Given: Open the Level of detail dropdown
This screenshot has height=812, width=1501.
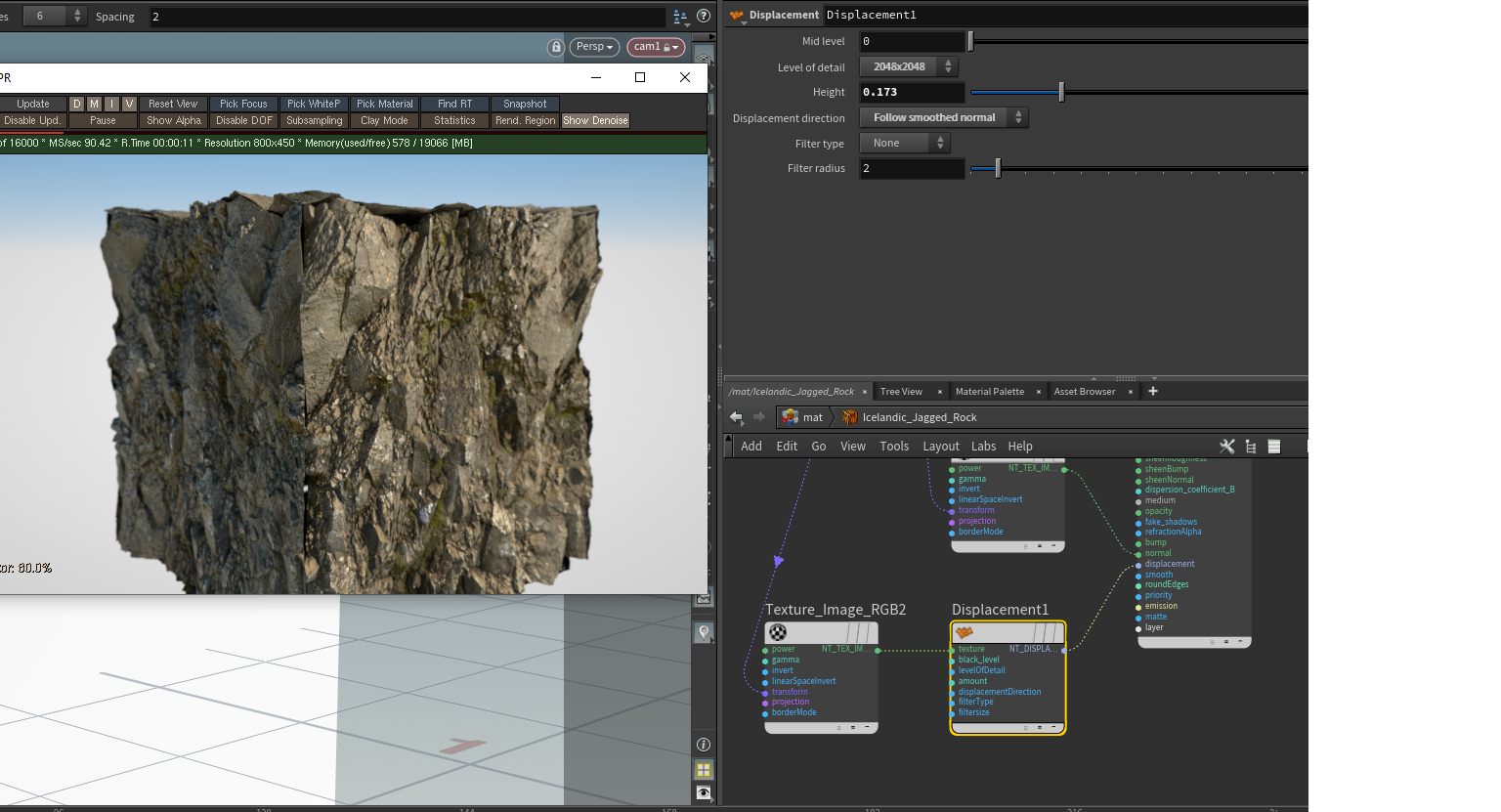Looking at the screenshot, I should 908,66.
